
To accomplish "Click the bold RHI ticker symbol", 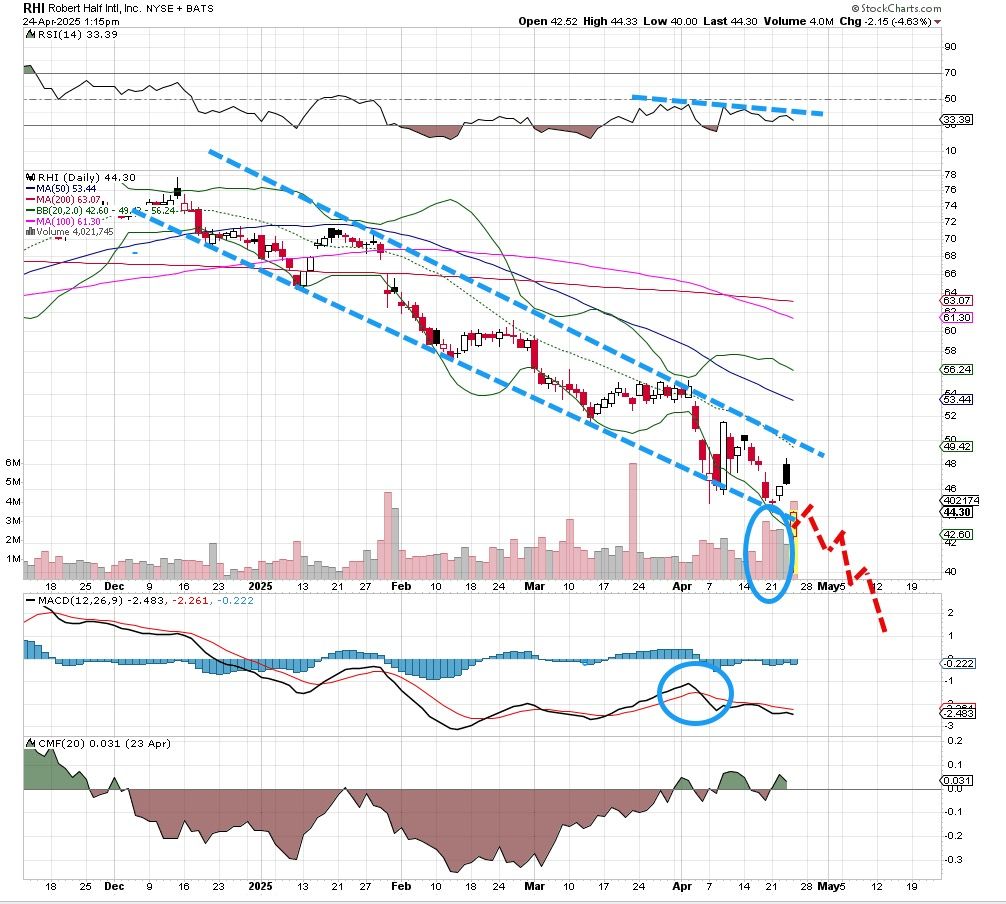I will pyautogui.click(x=36, y=7).
